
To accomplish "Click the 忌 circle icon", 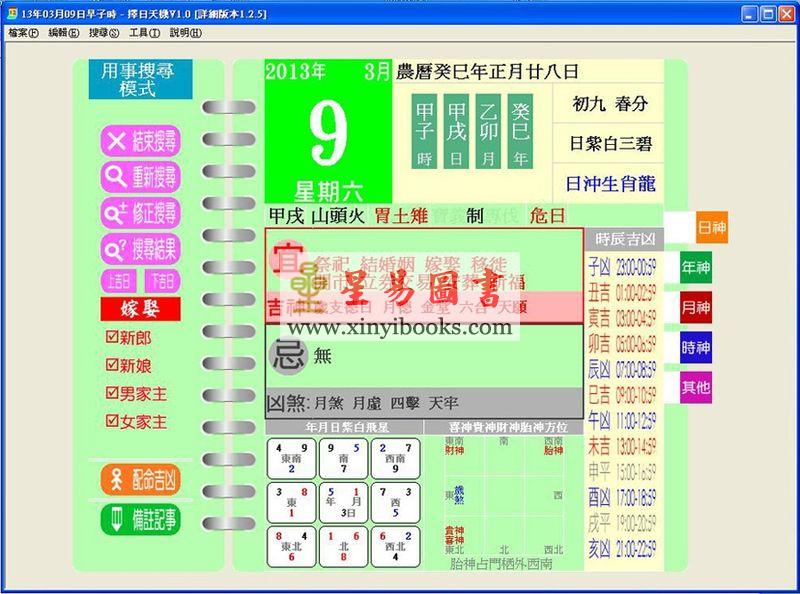I will (x=288, y=356).
